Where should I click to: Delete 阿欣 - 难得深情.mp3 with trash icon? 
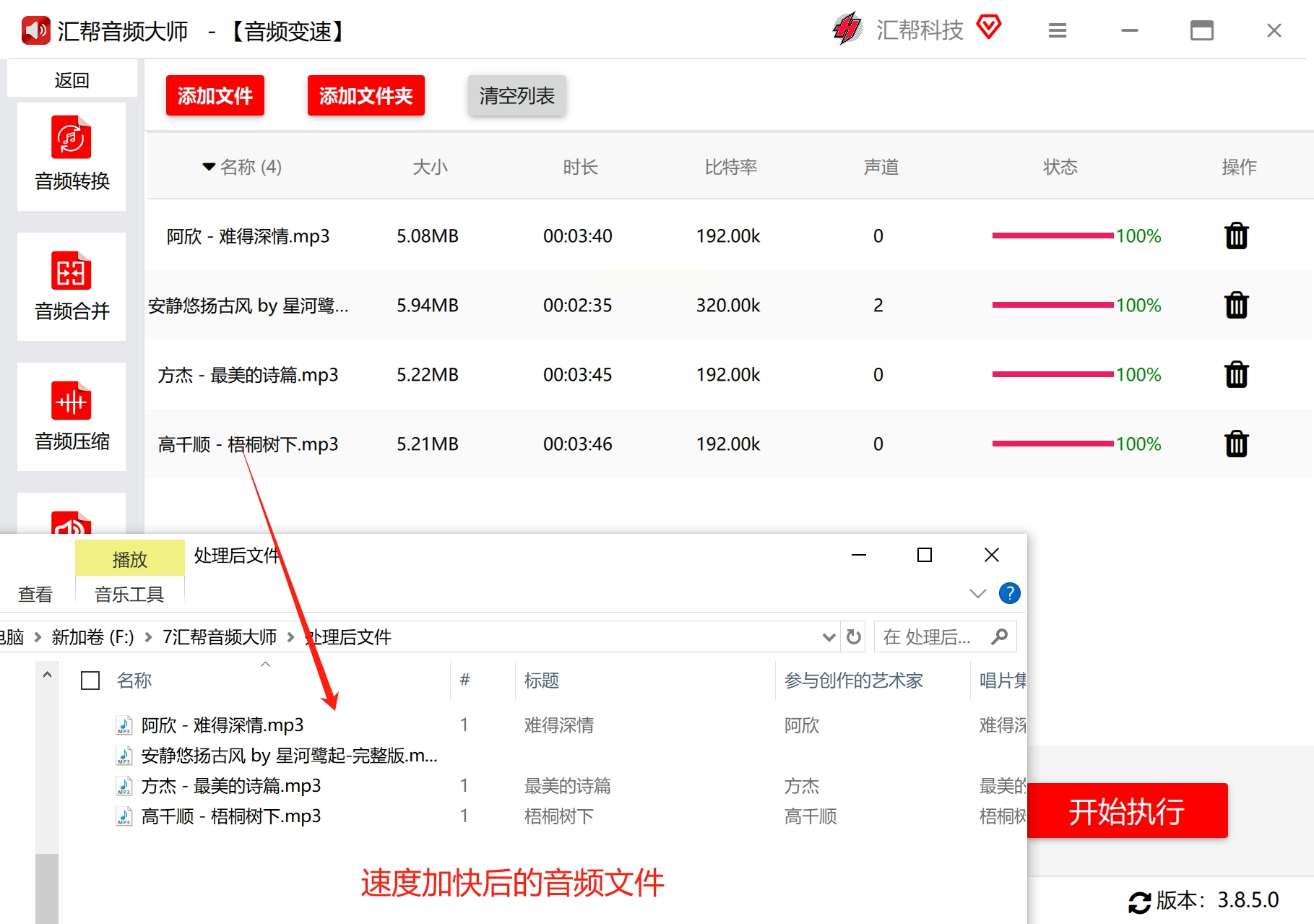tap(1236, 236)
